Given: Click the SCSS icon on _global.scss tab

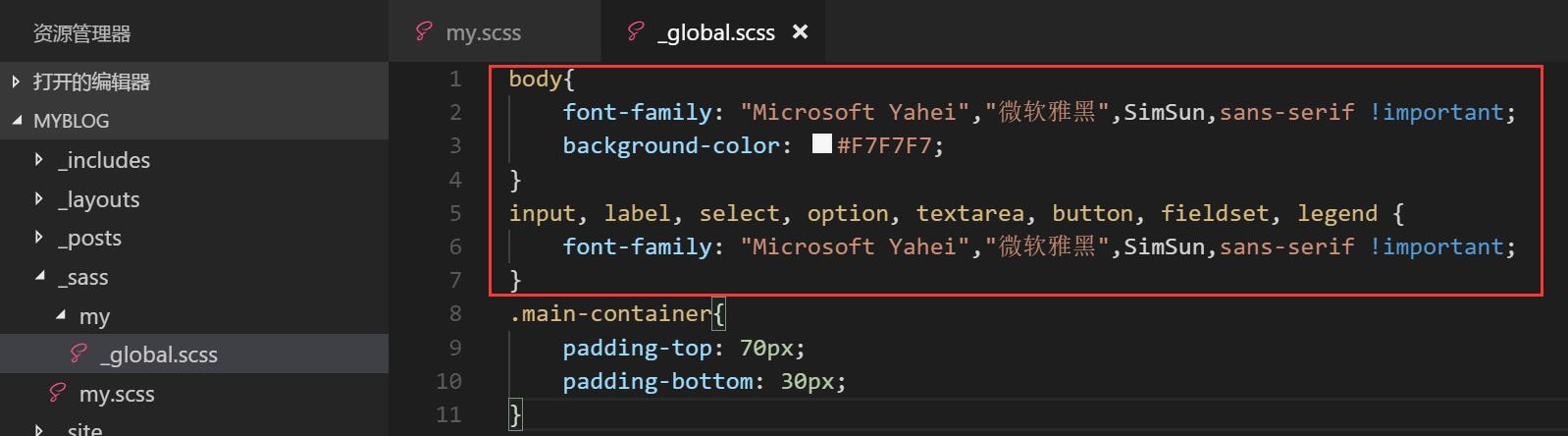Looking at the screenshot, I should [635, 31].
